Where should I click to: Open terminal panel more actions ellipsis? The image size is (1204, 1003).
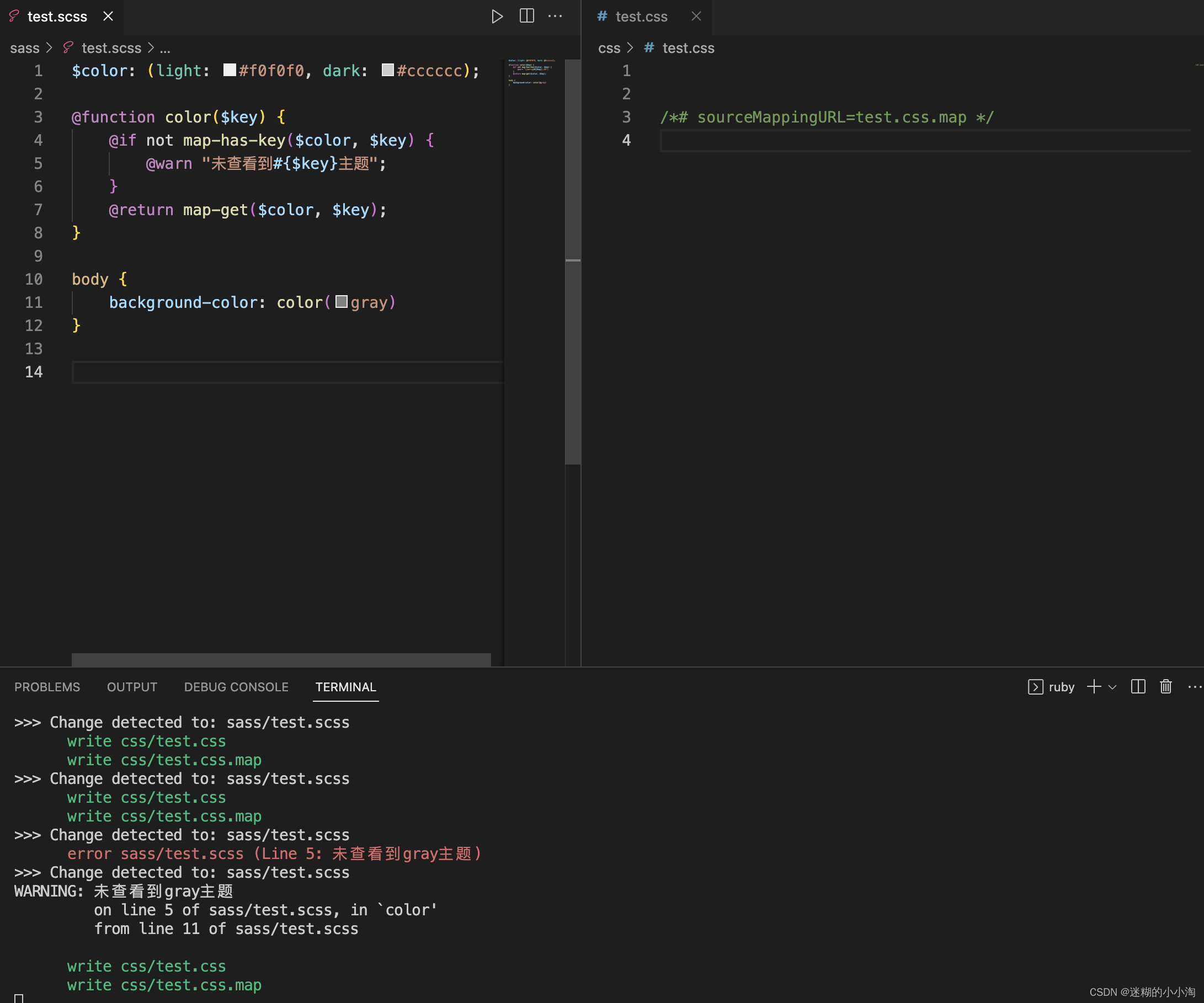pyautogui.click(x=1194, y=687)
